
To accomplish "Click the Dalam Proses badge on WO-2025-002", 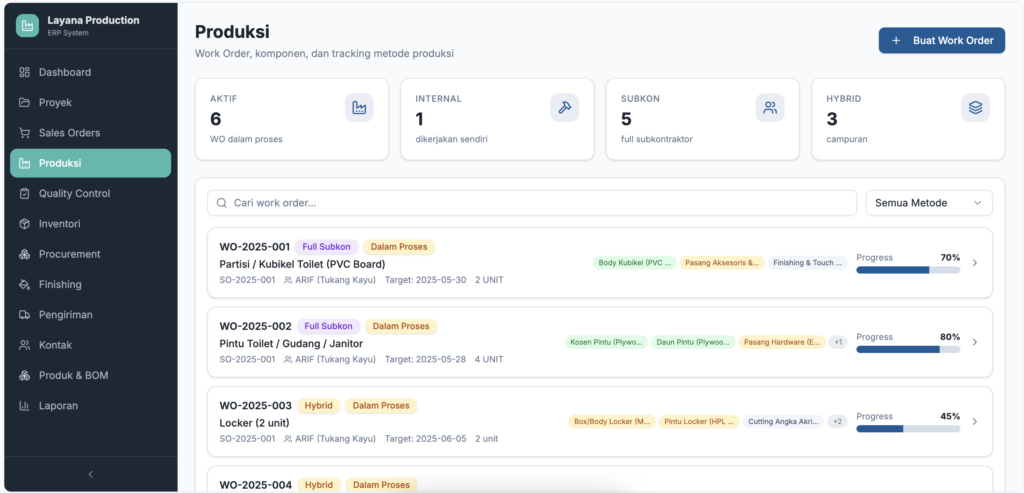I will coord(401,326).
